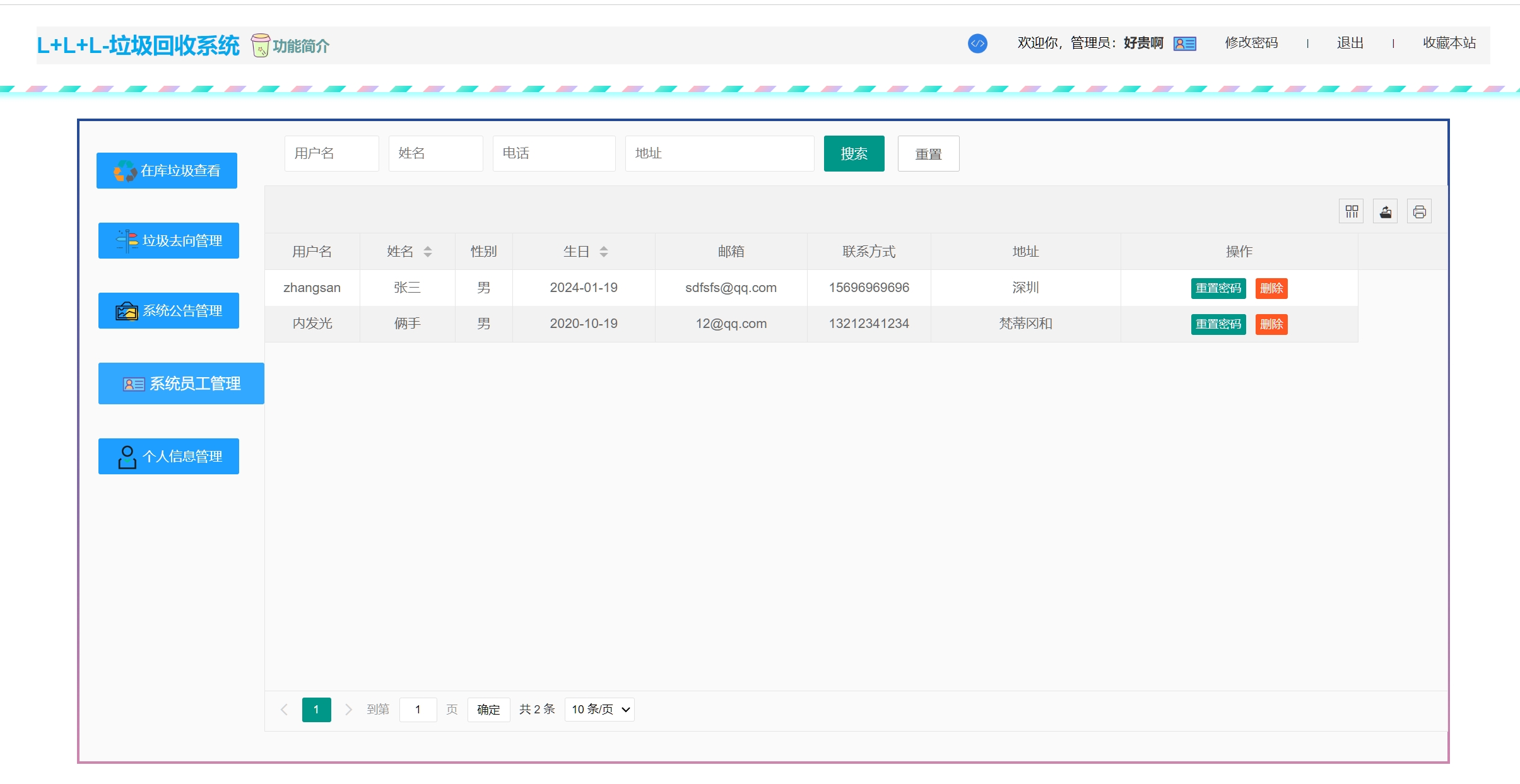Go to the previous page arrow
Image resolution: width=1520 pixels, height=784 pixels.
click(284, 710)
